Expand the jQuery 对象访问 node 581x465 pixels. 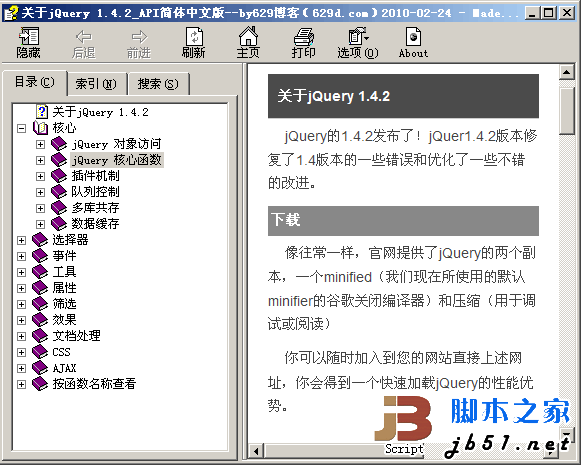pos(40,145)
